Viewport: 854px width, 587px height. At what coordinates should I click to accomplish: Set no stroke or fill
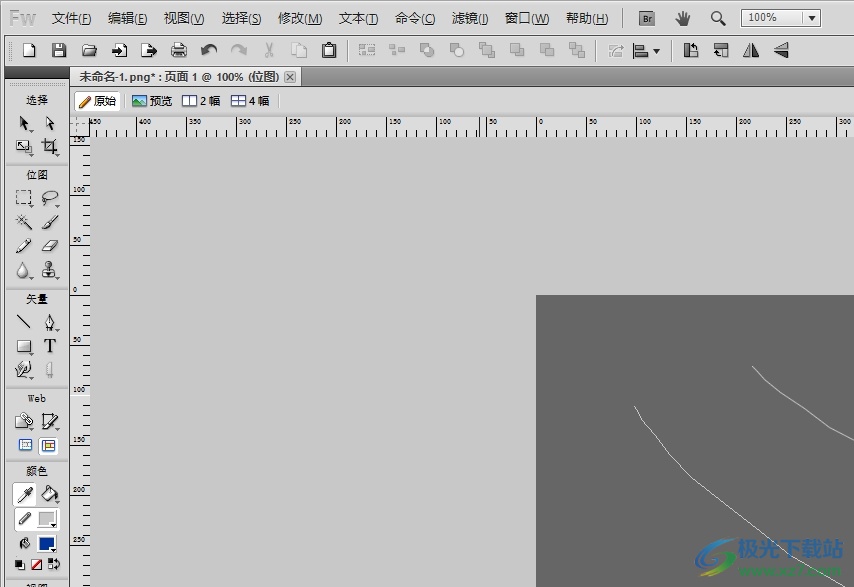(36, 564)
